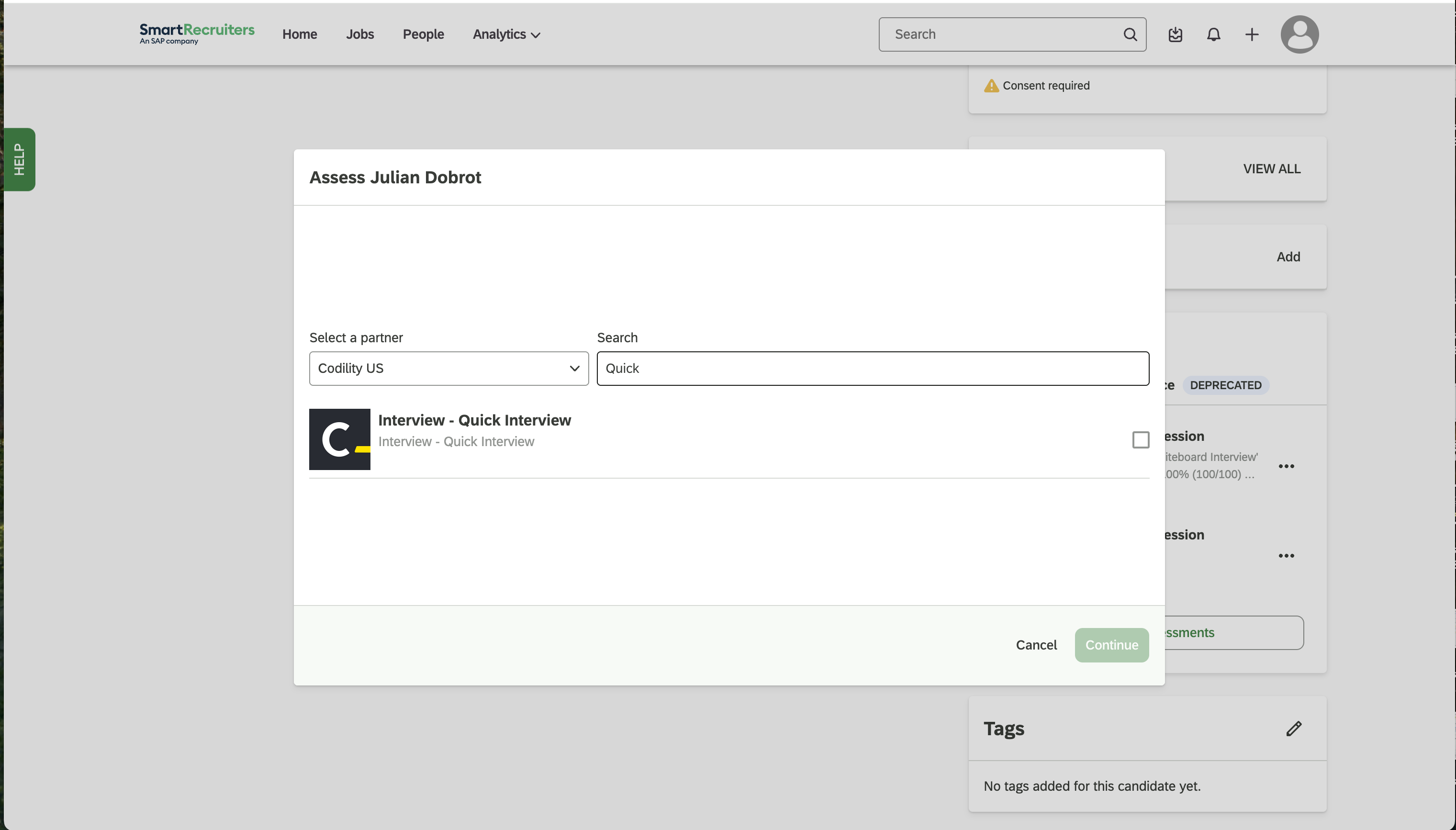1456x830 pixels.
Task: Click the Continue button
Action: coord(1111,645)
